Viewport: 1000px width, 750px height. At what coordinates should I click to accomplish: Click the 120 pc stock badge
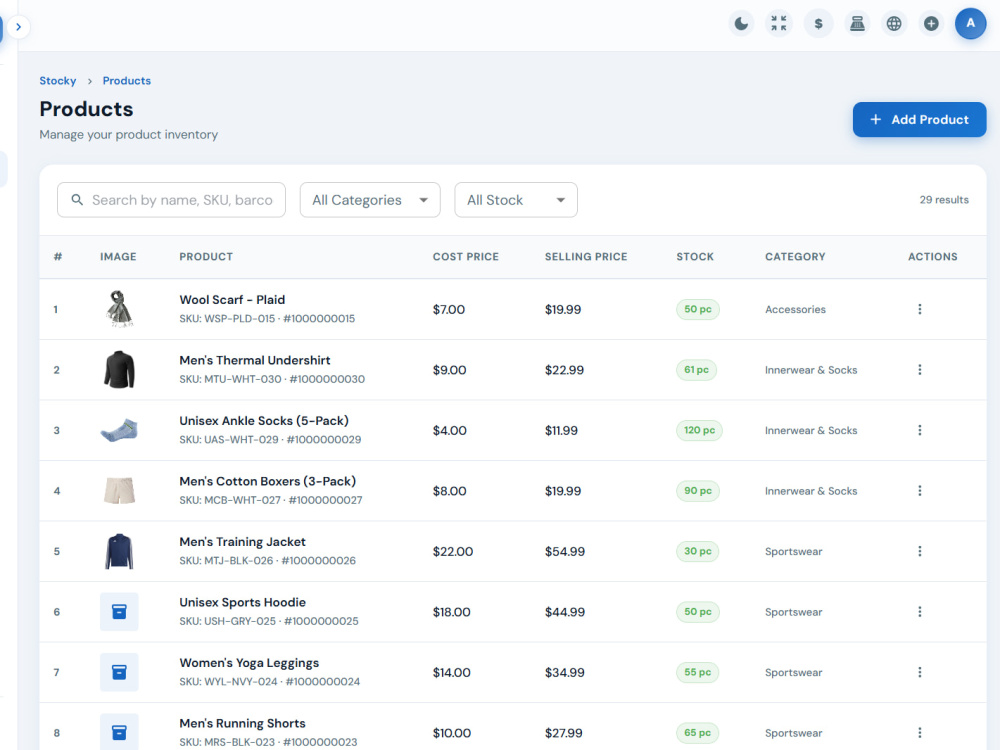[x=699, y=430]
